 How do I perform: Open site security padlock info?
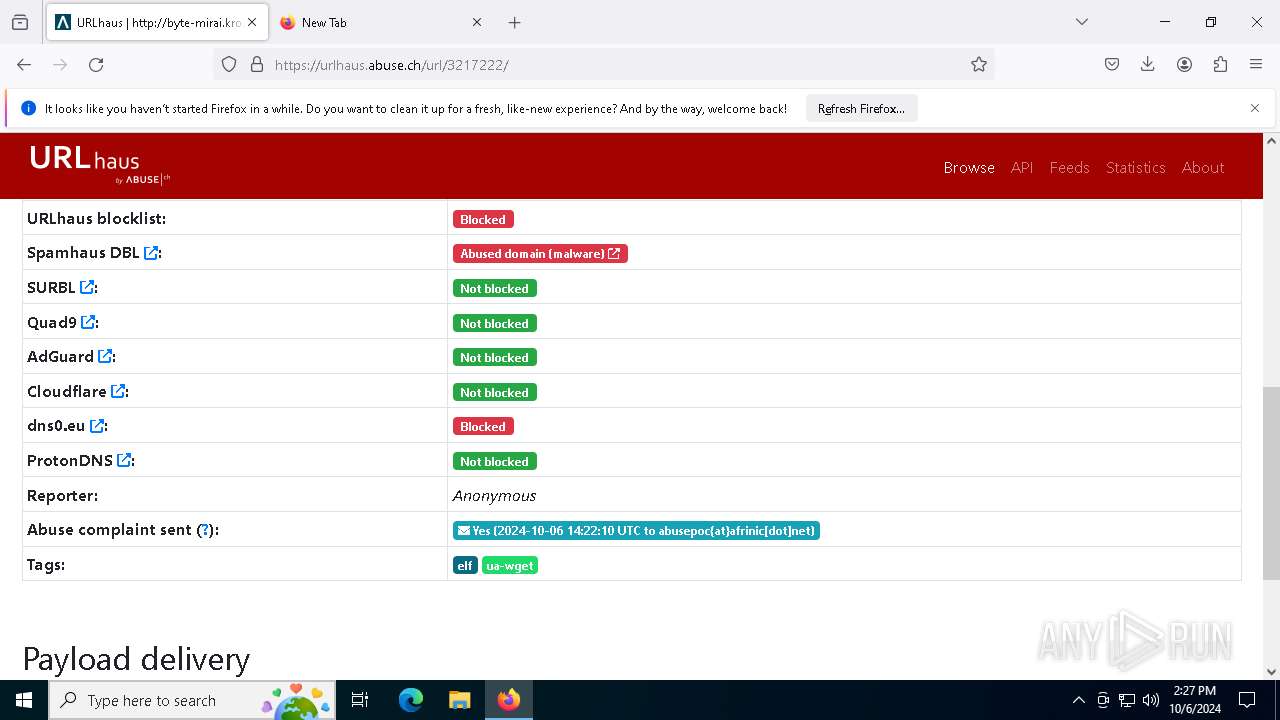tap(257, 64)
